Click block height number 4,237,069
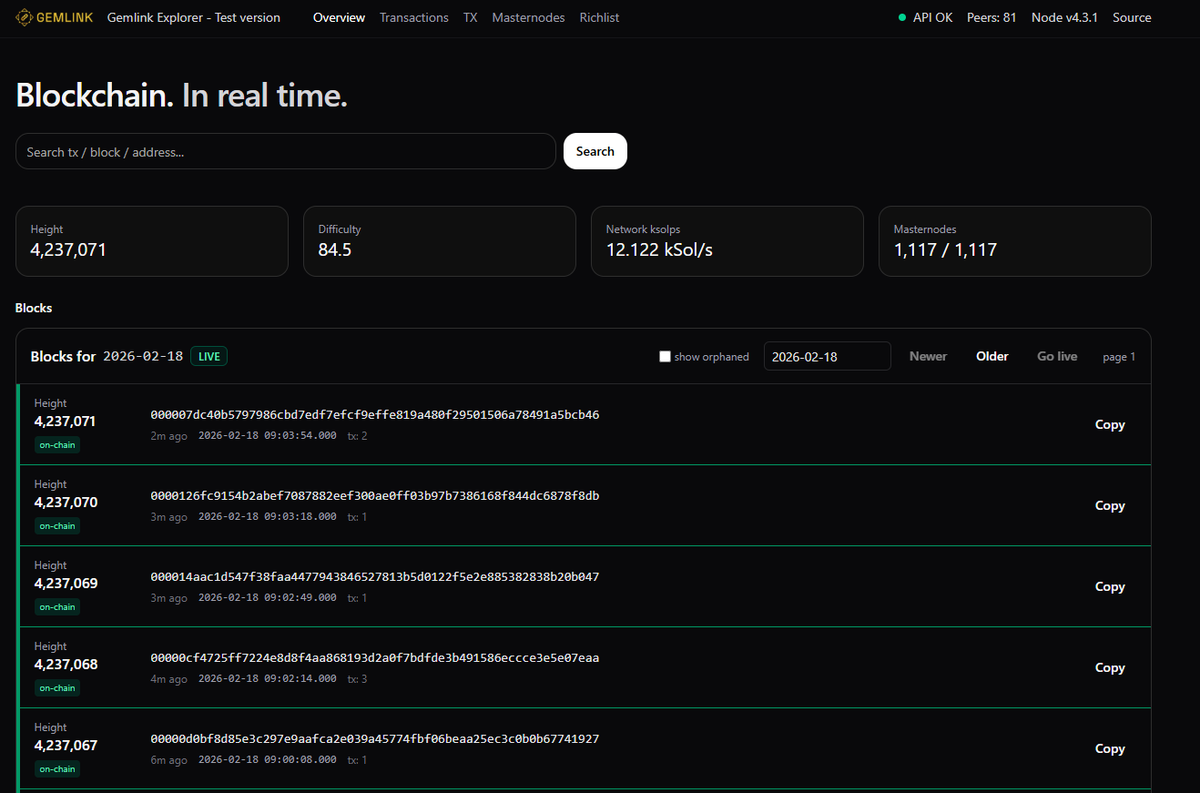This screenshot has height=793, width=1200. click(66, 583)
